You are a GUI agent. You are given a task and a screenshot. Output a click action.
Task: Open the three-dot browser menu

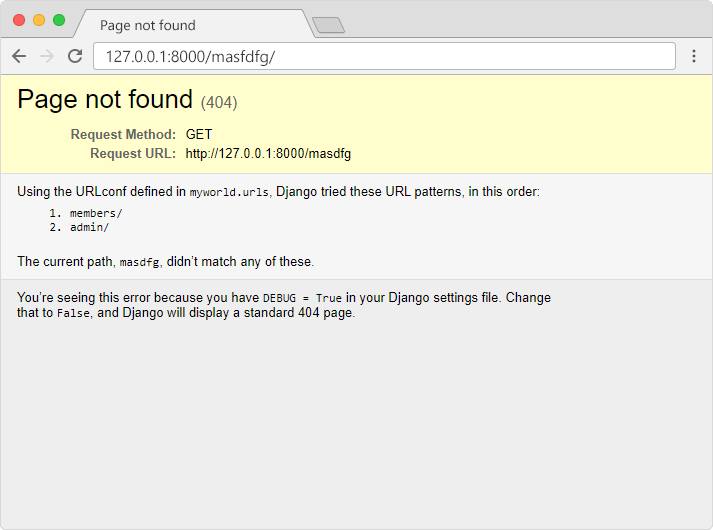[x=694, y=56]
